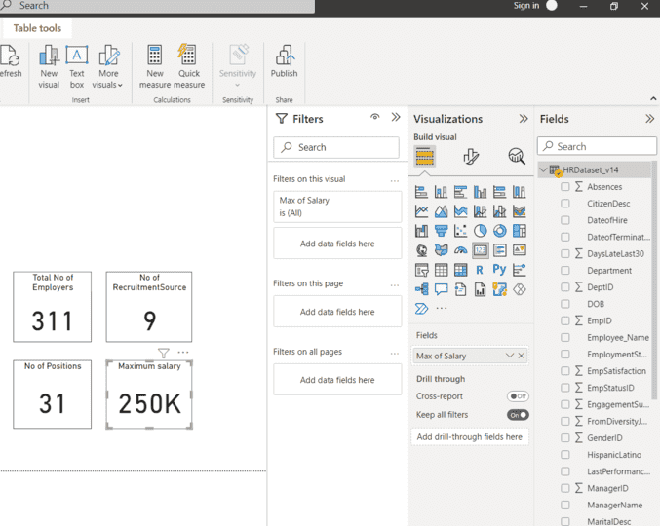Viewport: 660px width, 526px height.
Task: Insert a Text box from ribbon
Action: [77, 55]
